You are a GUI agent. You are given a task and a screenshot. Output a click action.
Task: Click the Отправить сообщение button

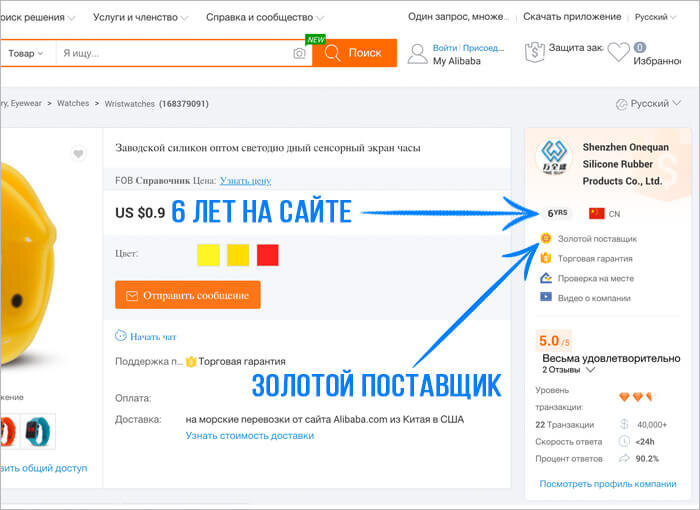pyautogui.click(x=188, y=295)
